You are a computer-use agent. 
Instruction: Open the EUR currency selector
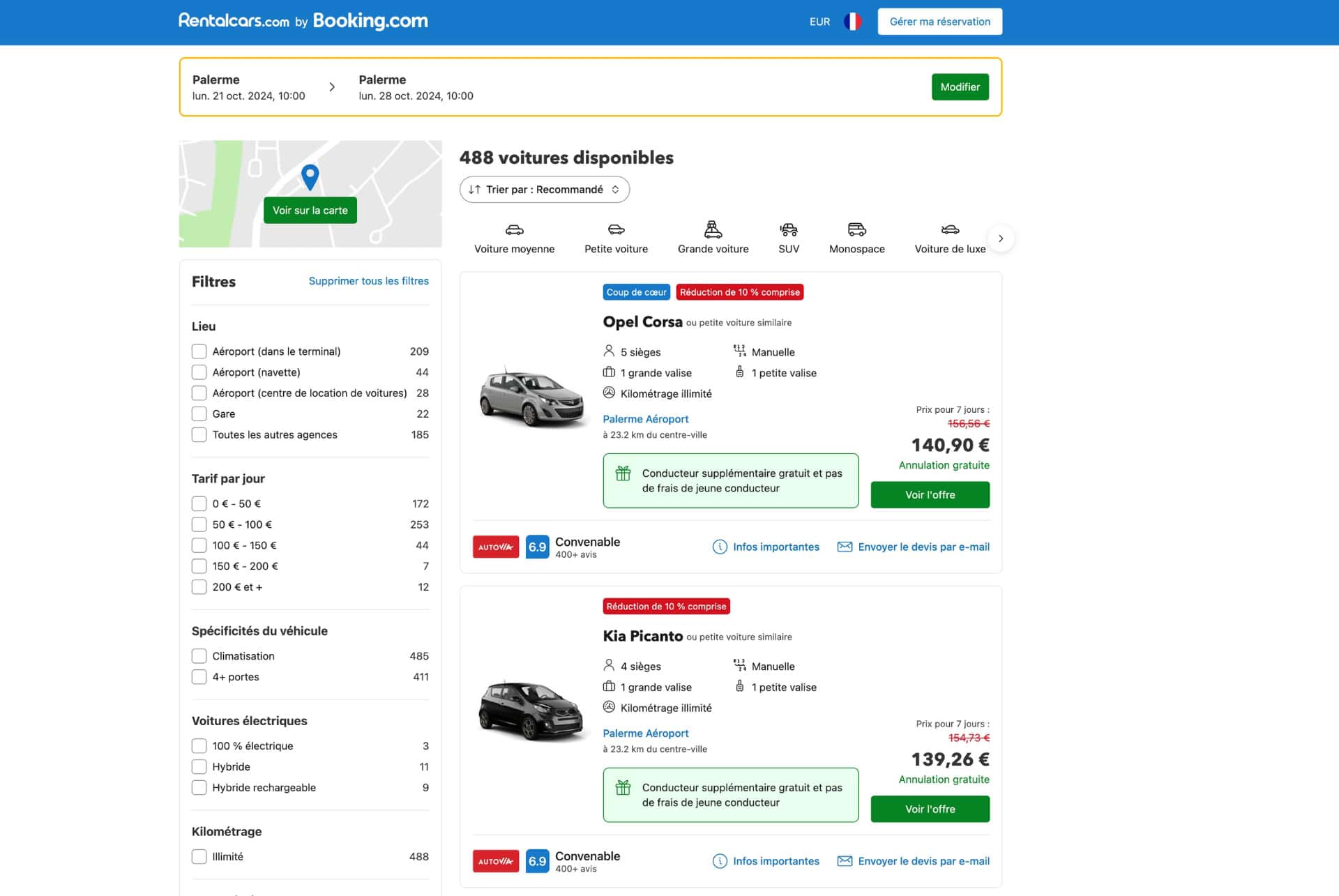click(819, 22)
